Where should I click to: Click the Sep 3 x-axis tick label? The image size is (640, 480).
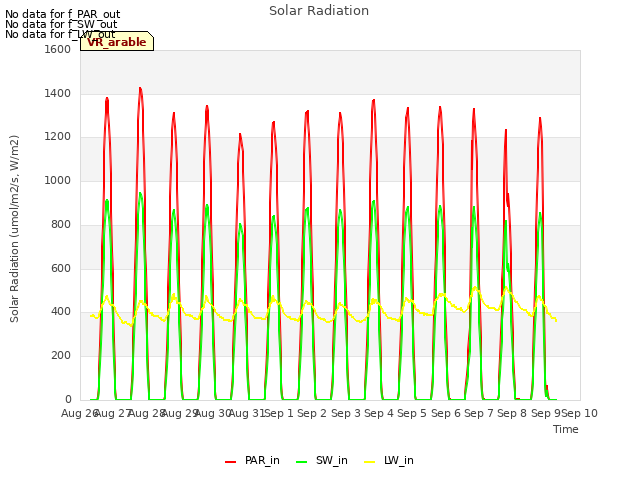pyautogui.click(x=346, y=413)
